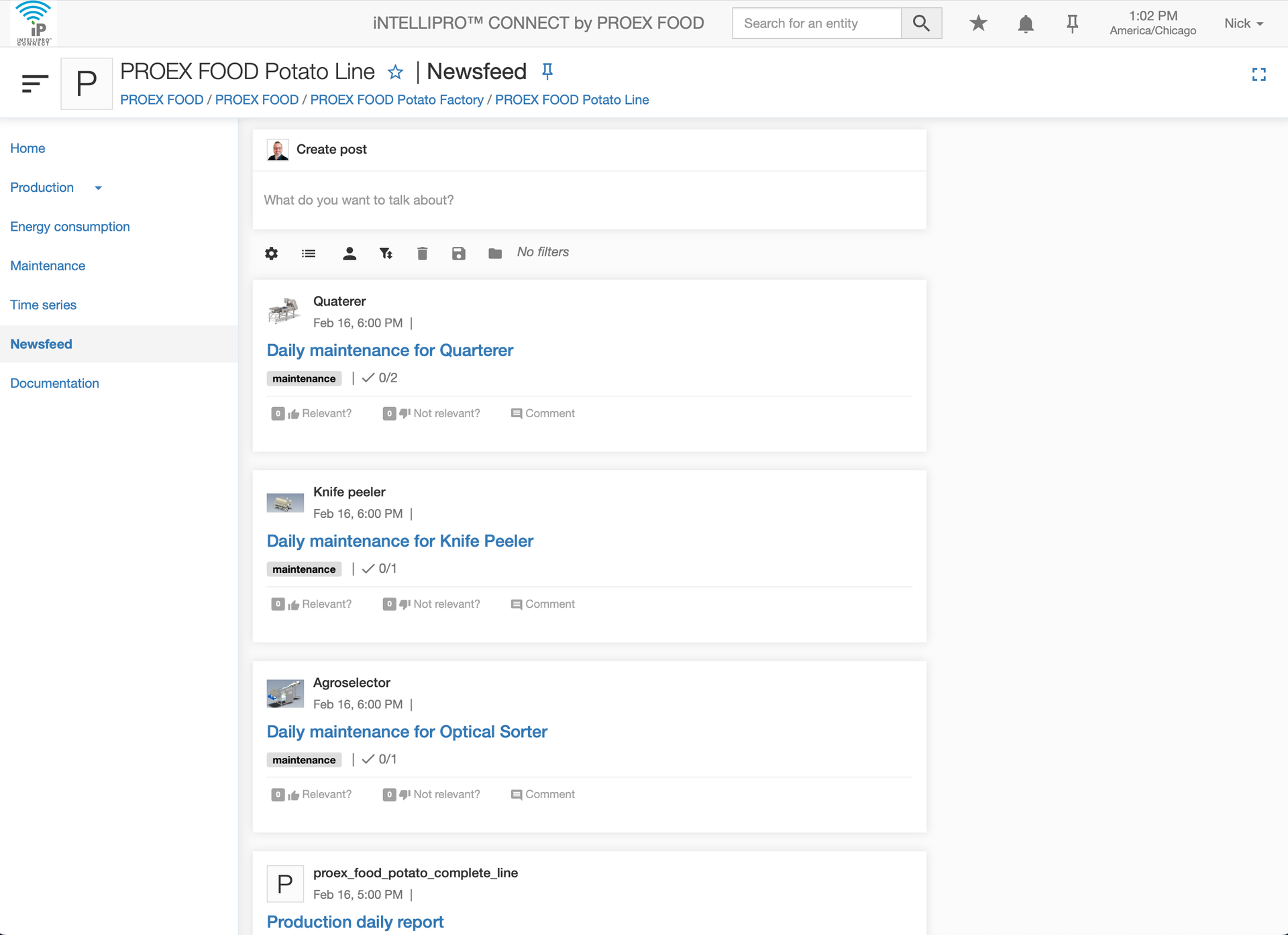Comment on Knife Peeler post
Screen dimensions: 1288x935
[x=543, y=604]
